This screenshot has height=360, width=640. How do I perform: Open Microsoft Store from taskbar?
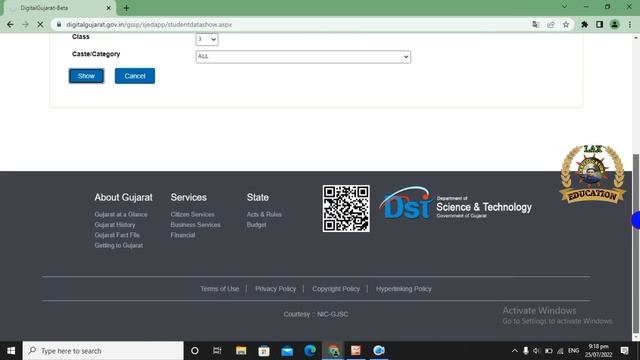point(264,351)
